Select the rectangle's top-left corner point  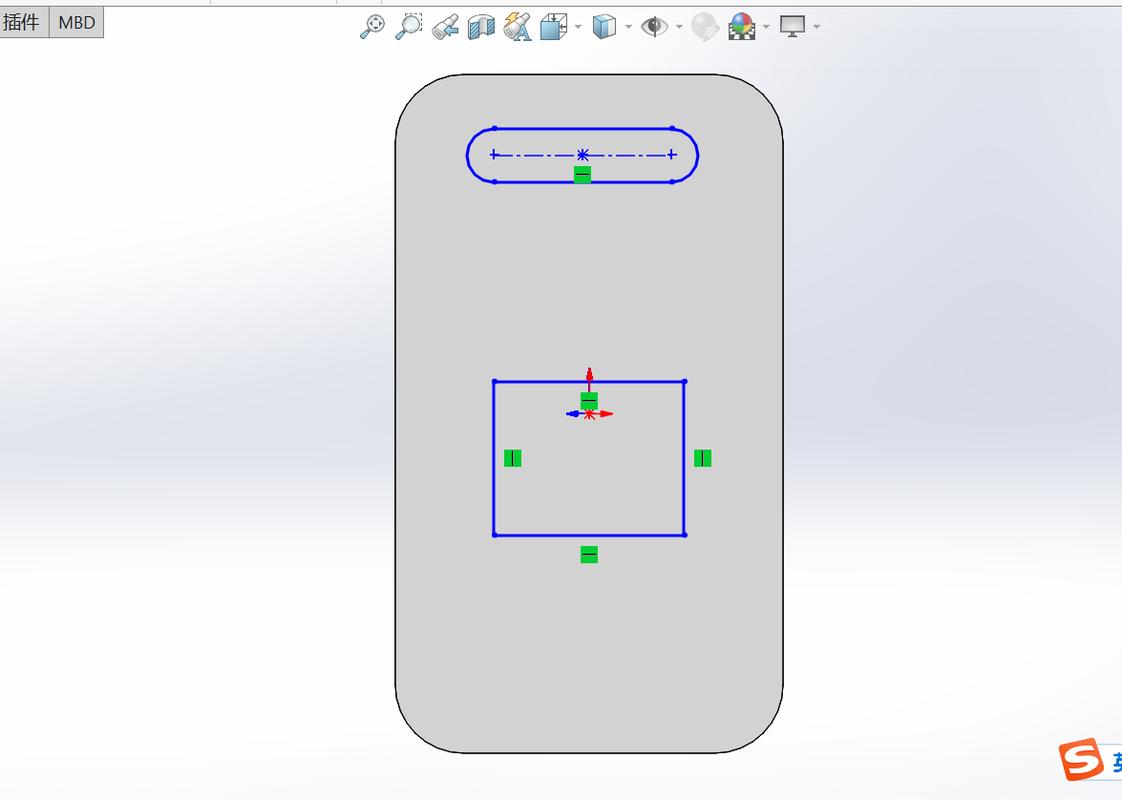coord(494,381)
